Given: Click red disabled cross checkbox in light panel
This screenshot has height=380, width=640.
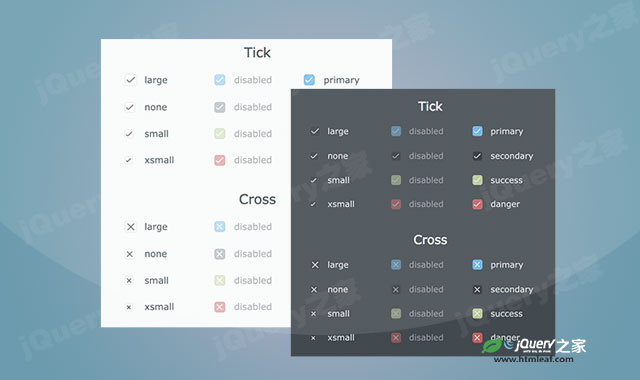Looking at the screenshot, I should 220,307.
